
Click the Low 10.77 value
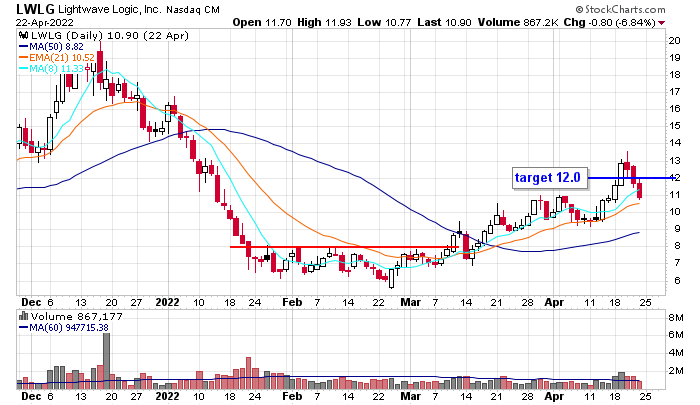tap(383, 22)
